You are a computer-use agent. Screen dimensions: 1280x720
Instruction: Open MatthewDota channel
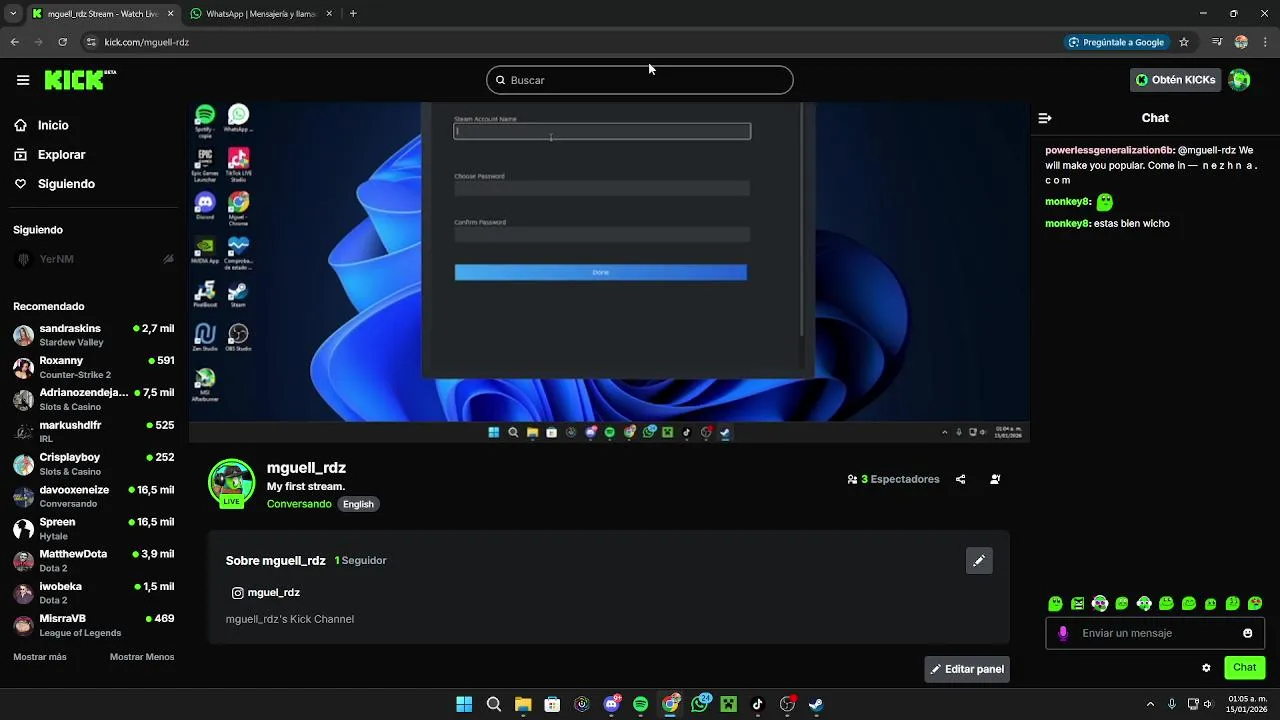tap(94, 560)
